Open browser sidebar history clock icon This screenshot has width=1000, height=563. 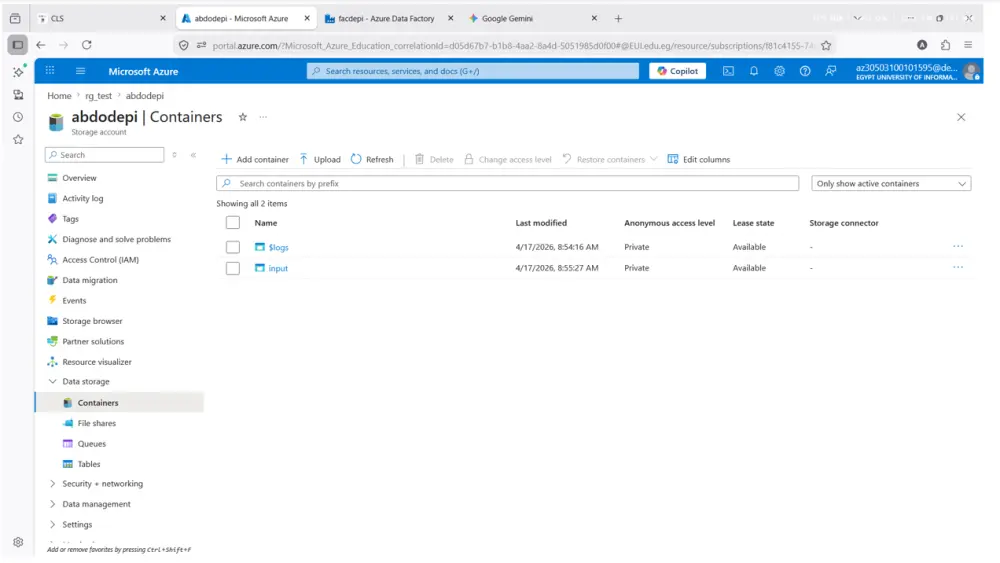18,117
